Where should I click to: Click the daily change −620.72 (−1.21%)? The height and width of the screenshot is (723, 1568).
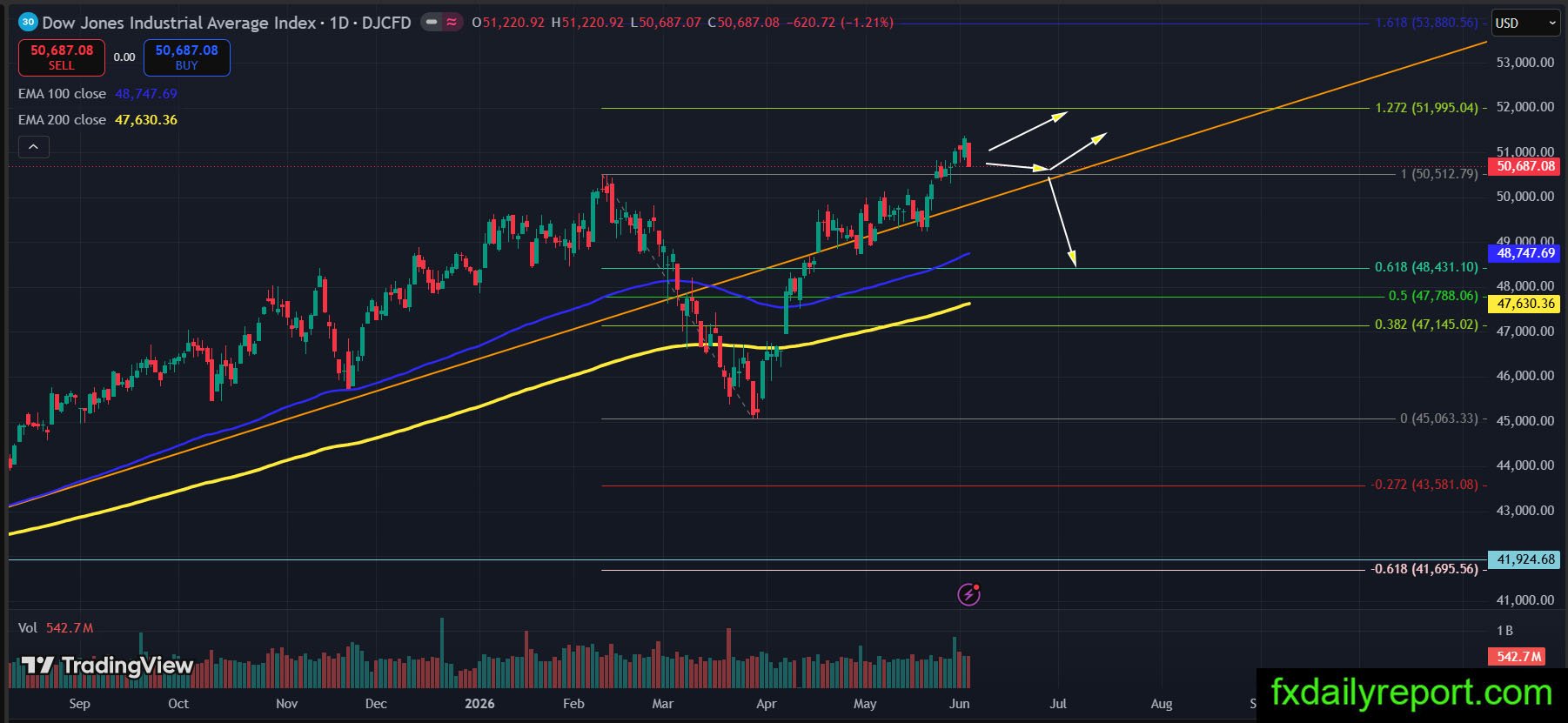coord(840,23)
